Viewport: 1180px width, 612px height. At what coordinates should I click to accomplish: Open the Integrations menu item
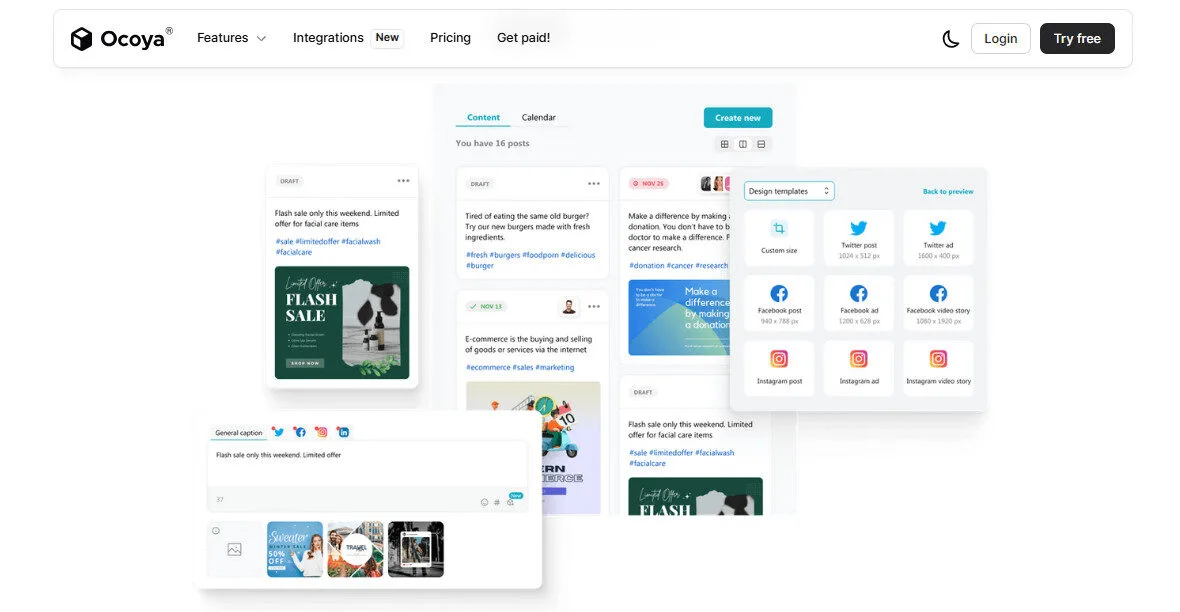click(x=327, y=38)
